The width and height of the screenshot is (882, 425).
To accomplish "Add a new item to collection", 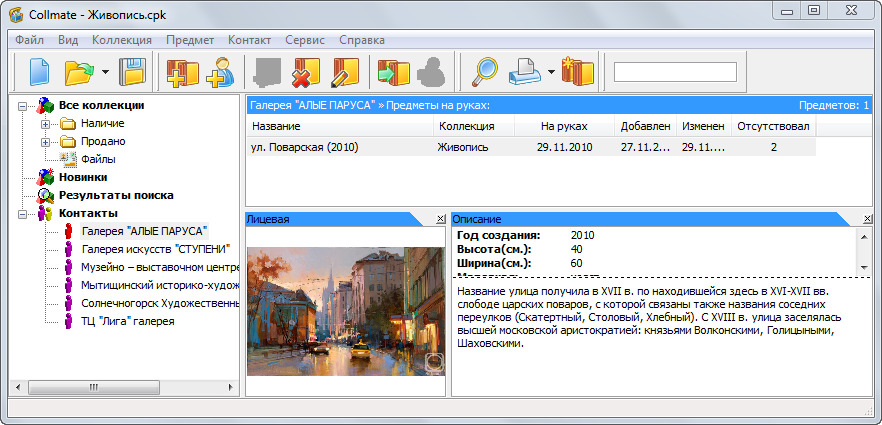I will [183, 72].
